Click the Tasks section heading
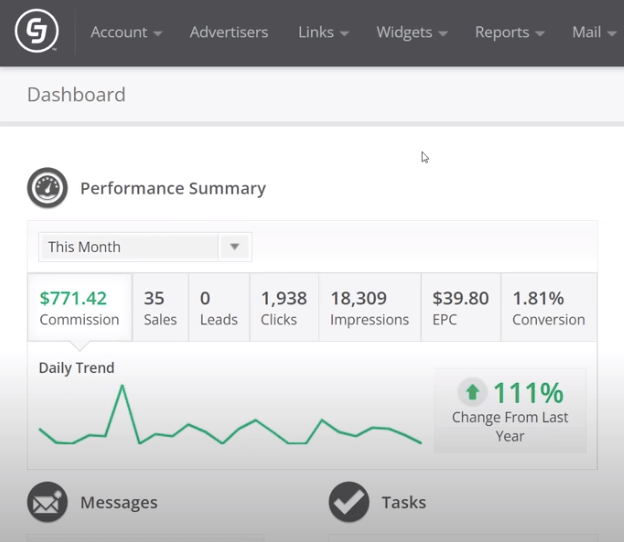 [x=404, y=503]
